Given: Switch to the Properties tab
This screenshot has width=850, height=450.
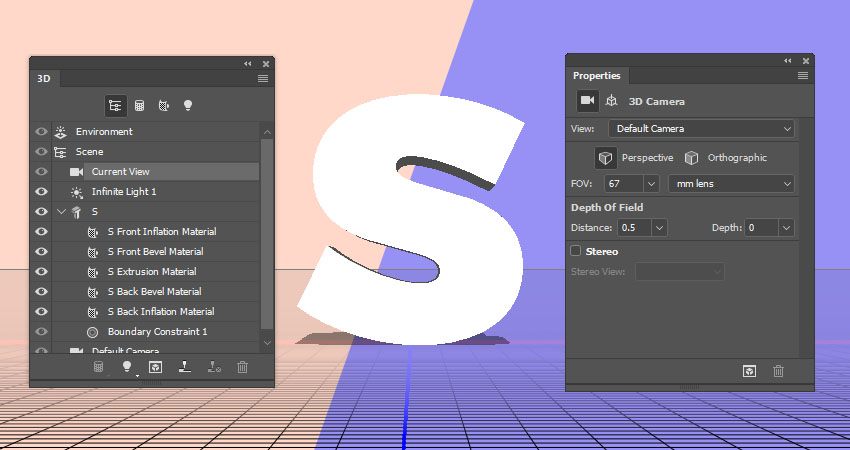Looking at the screenshot, I should pos(596,75).
